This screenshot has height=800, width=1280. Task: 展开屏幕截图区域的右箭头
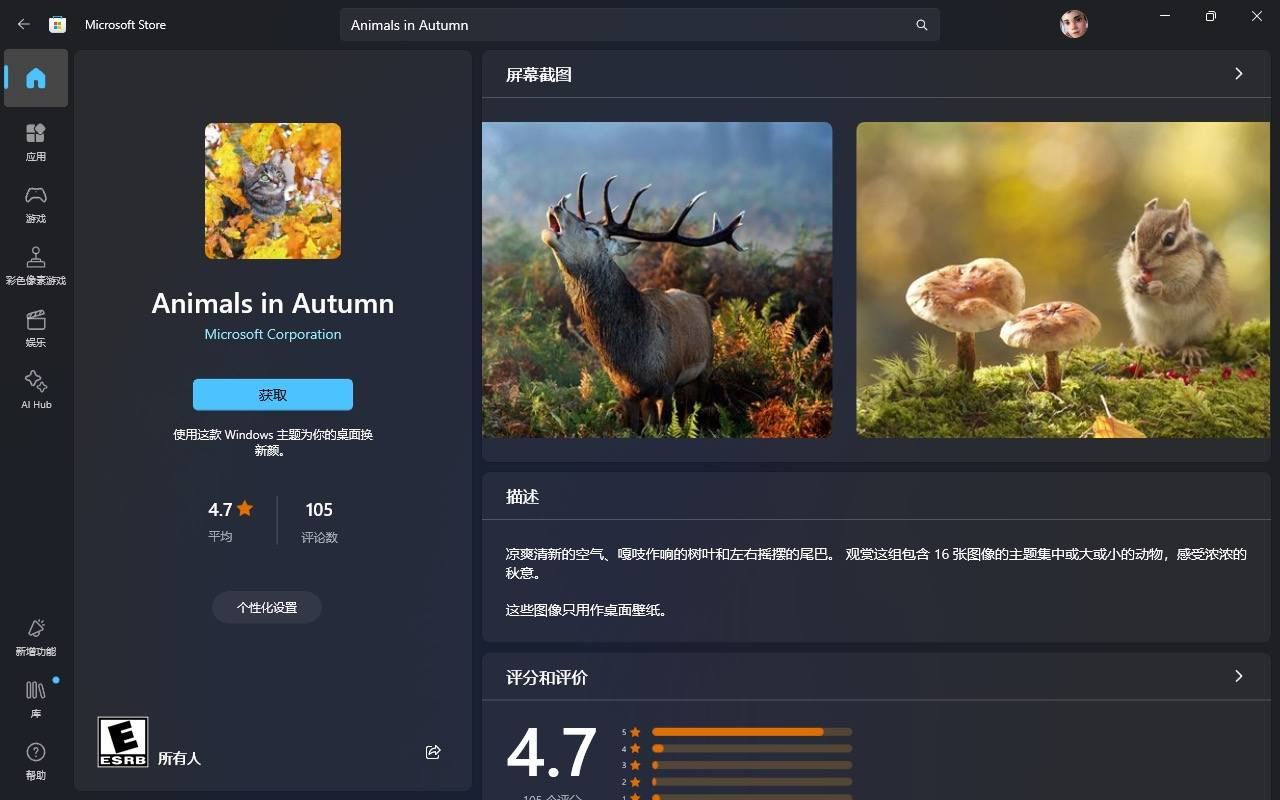(1238, 73)
